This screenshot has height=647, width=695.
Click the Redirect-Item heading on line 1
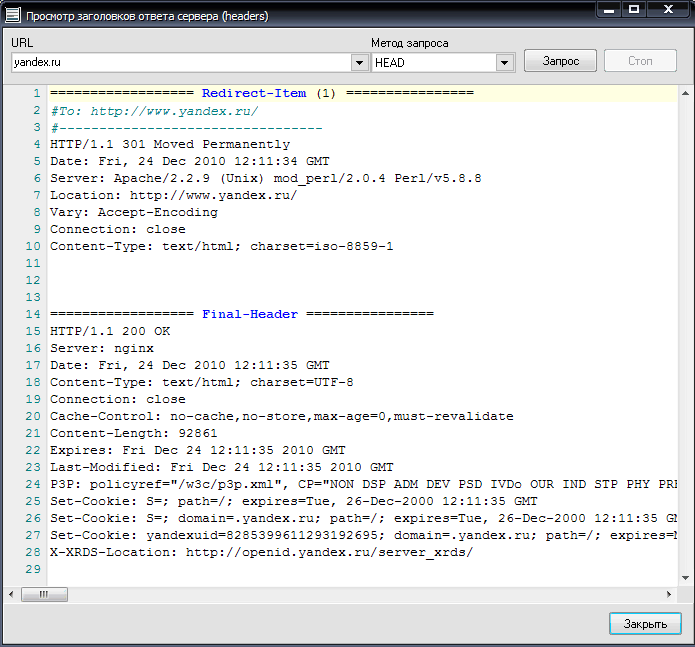point(254,93)
